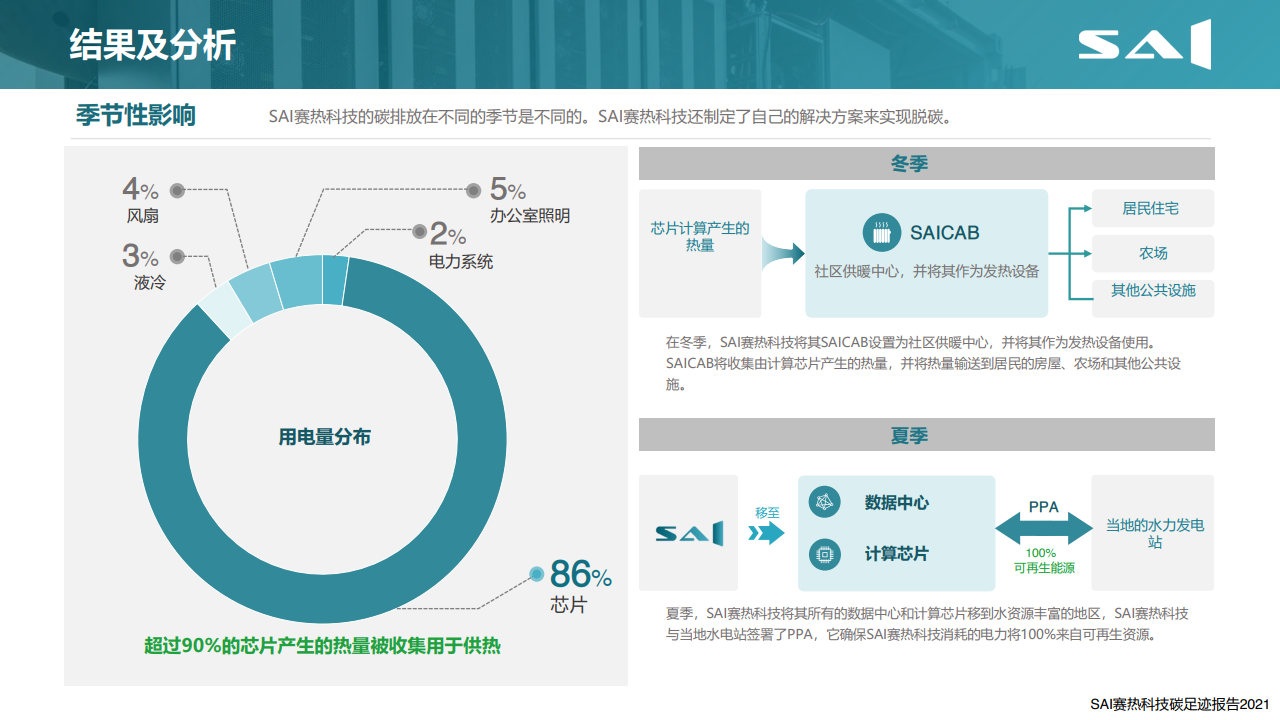
Task: Click the PPA label above the arrow
Action: [1043, 507]
